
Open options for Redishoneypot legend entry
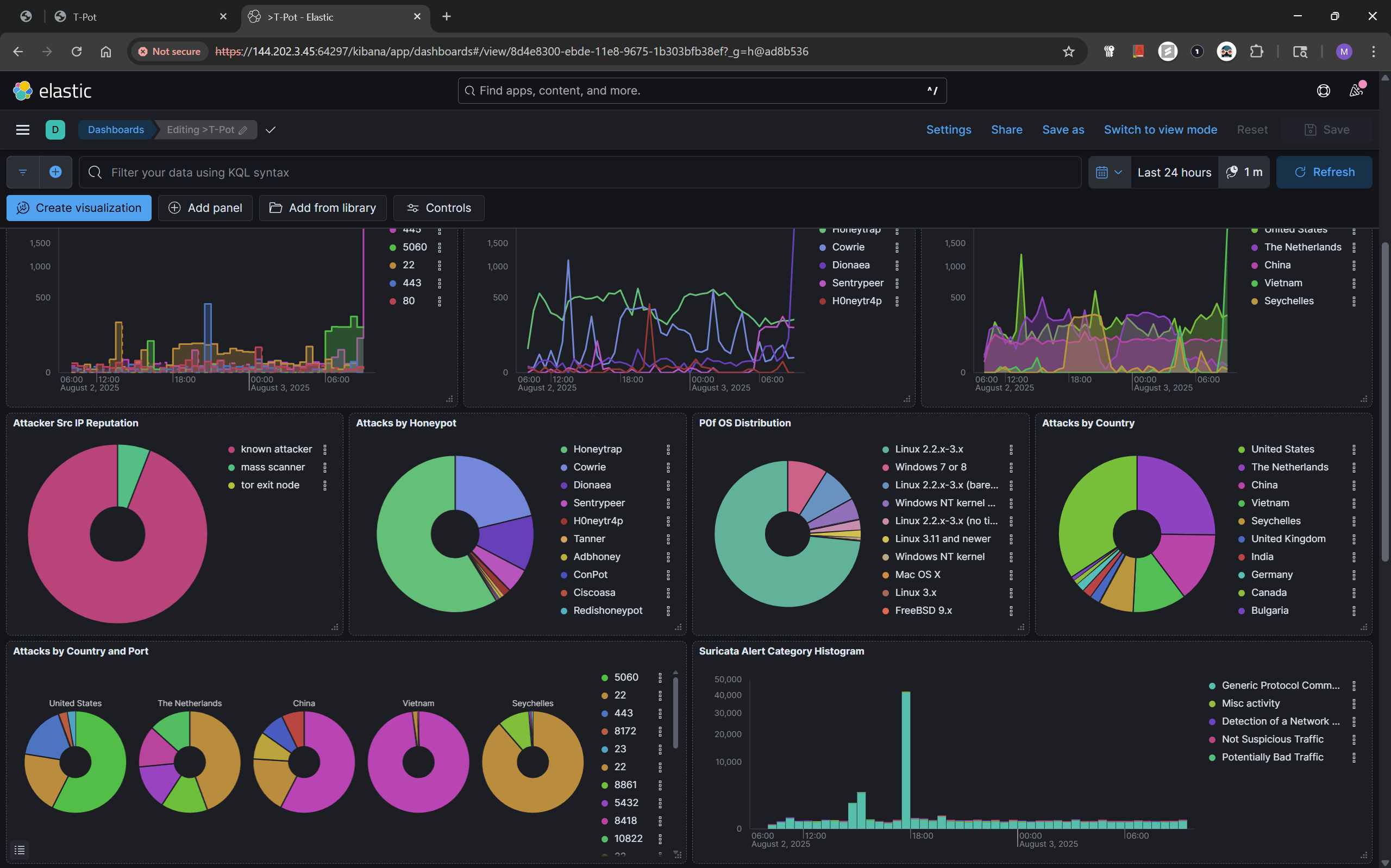[x=668, y=611]
